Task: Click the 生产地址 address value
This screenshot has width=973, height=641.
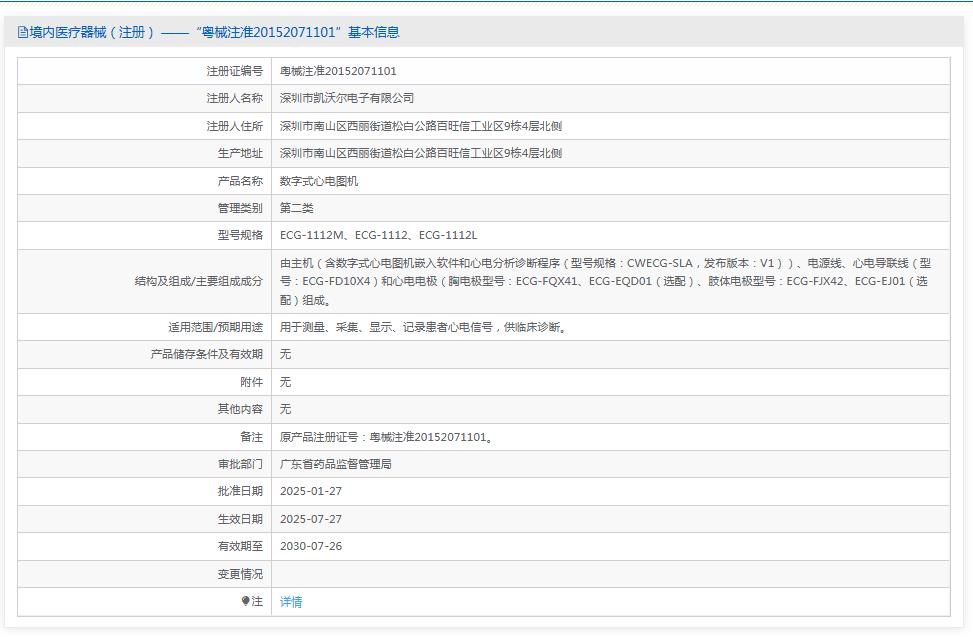Action: click(420, 153)
